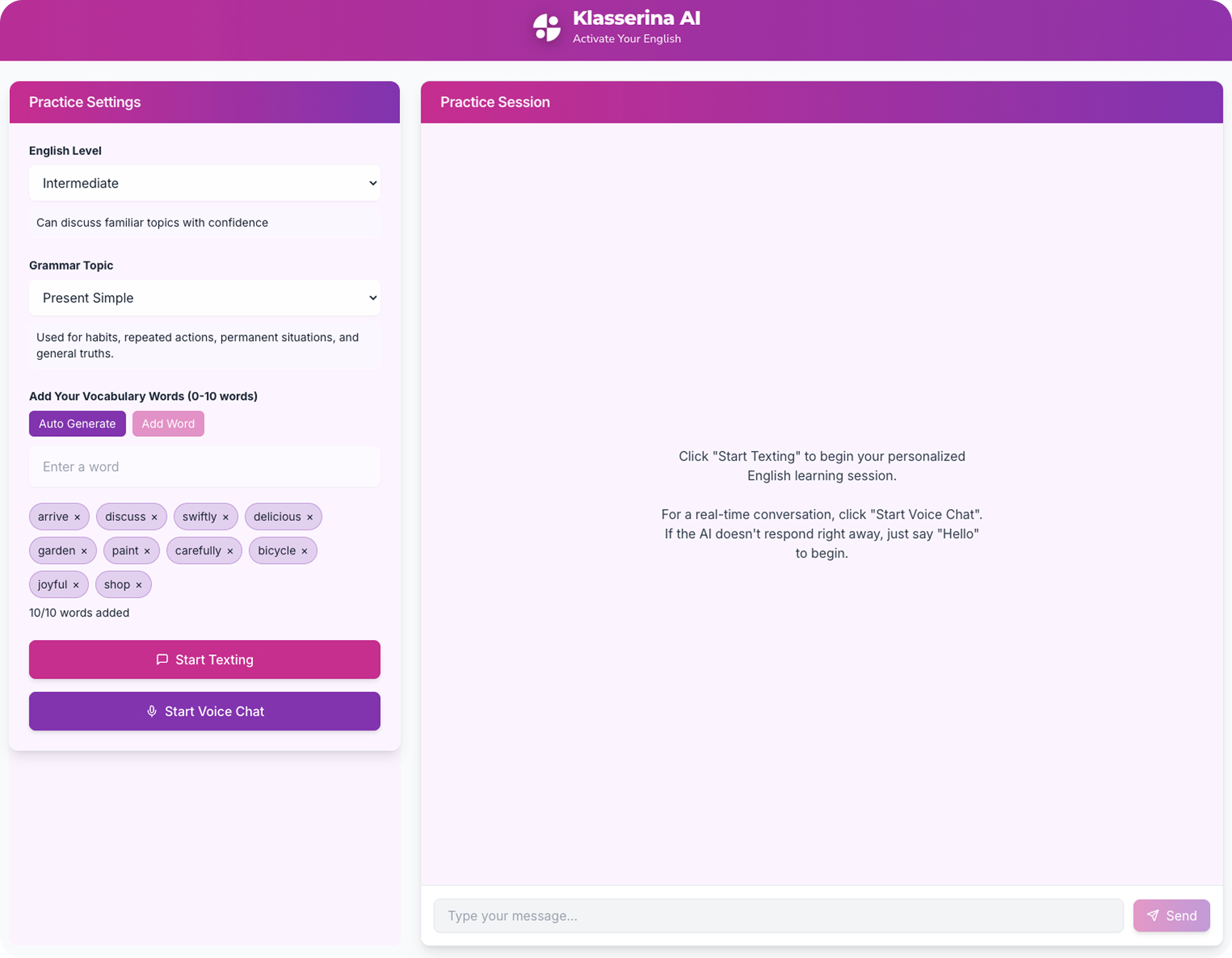Remove the word 'shop' using its × icon
This screenshot has height=958, width=1232.
pos(138,584)
